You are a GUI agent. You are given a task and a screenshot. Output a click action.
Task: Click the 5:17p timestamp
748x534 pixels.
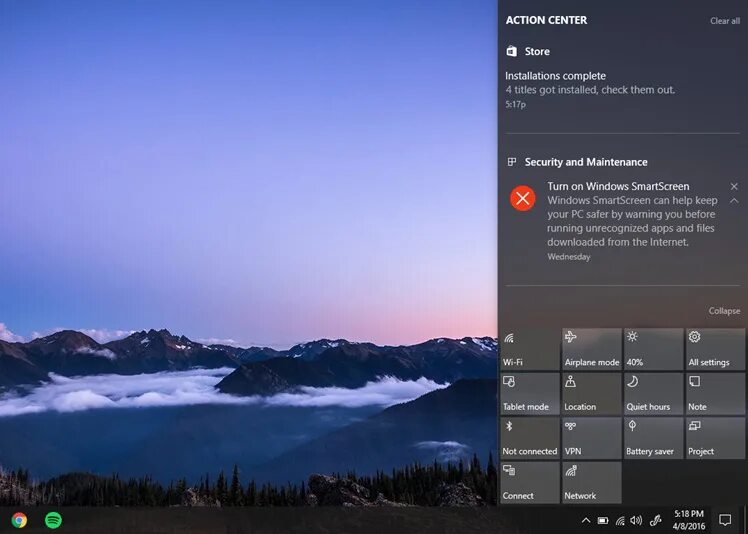pos(515,105)
